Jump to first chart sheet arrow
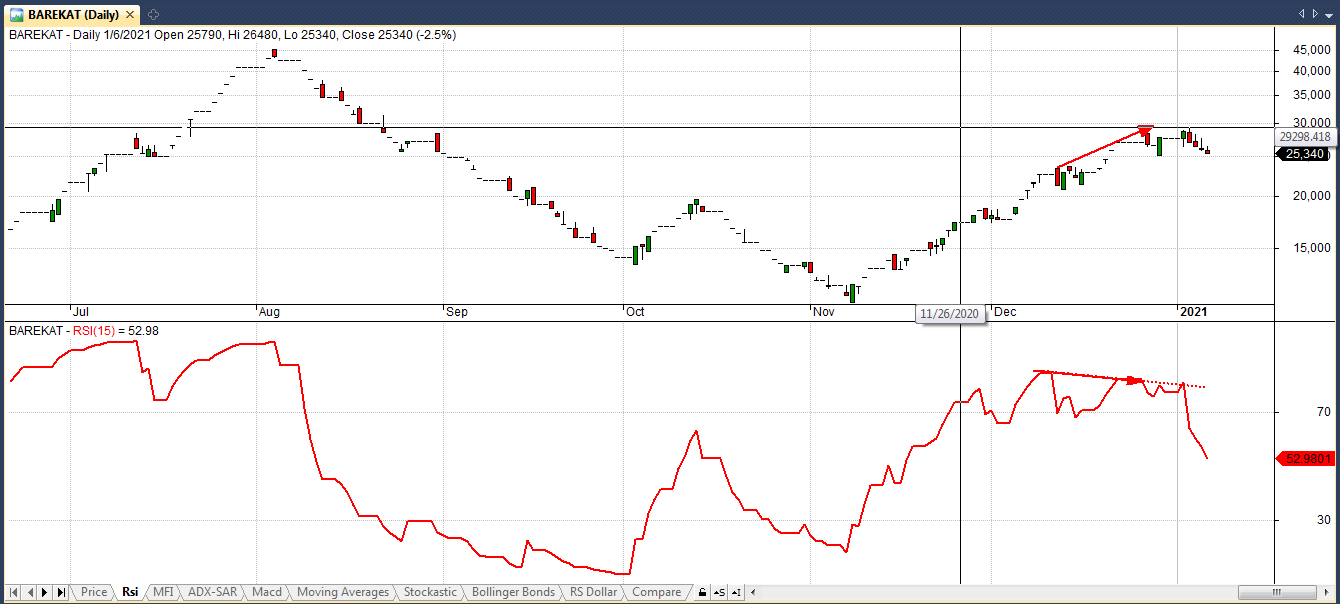The image size is (1340, 604). point(15,593)
